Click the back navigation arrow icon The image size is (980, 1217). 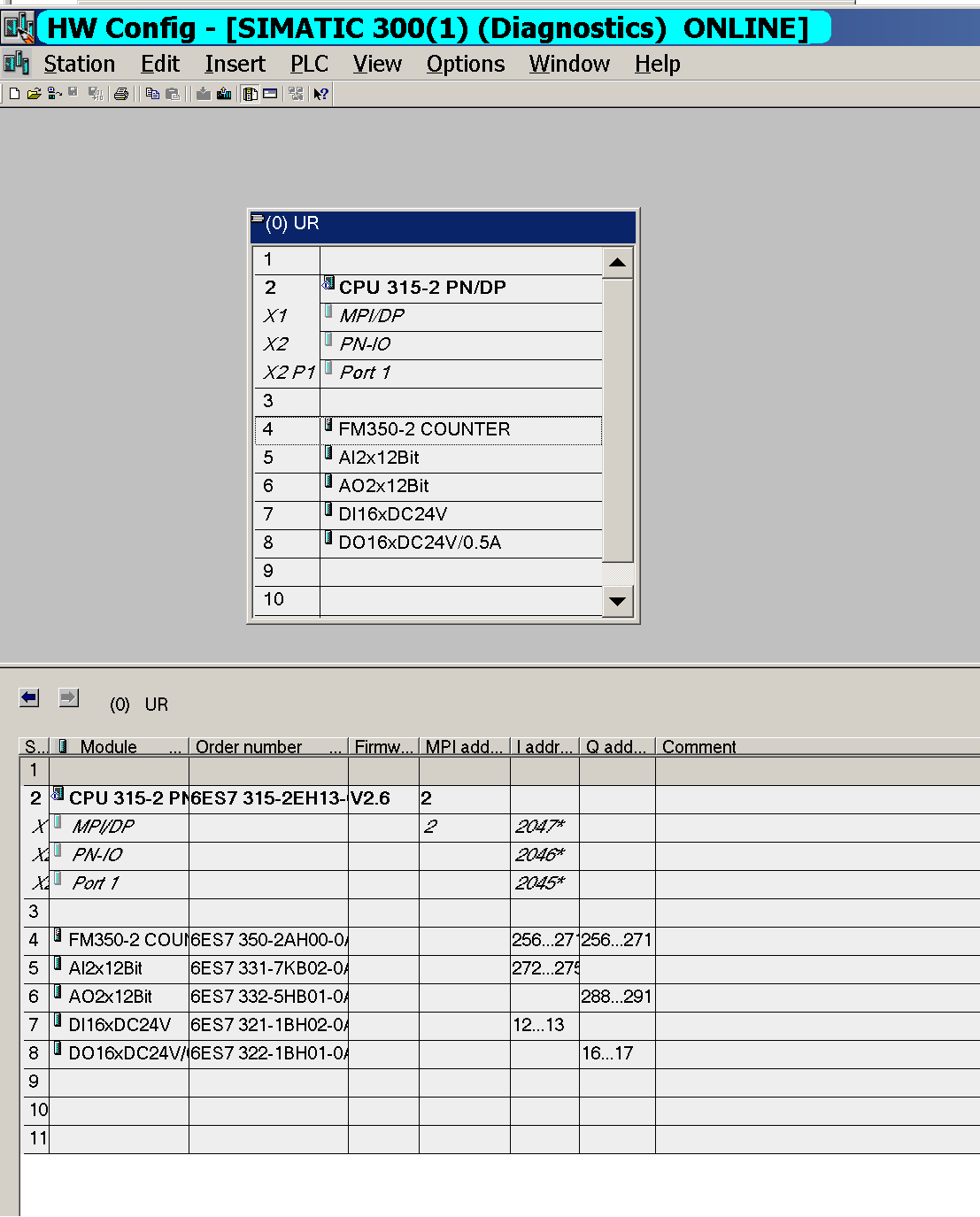pos(29,698)
